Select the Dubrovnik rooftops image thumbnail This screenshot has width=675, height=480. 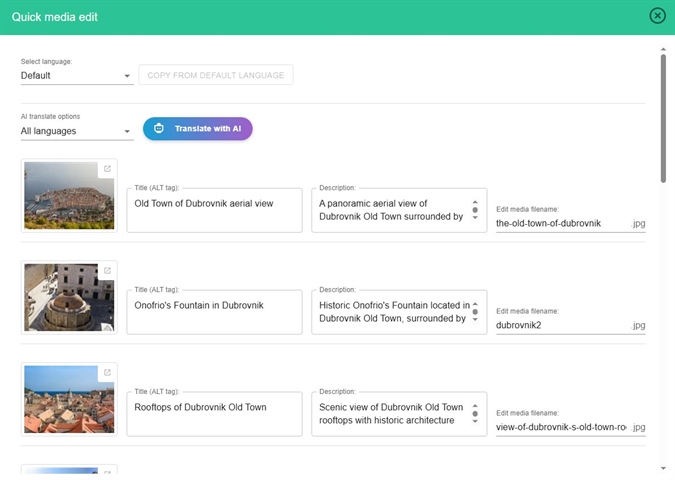pyautogui.click(x=63, y=401)
